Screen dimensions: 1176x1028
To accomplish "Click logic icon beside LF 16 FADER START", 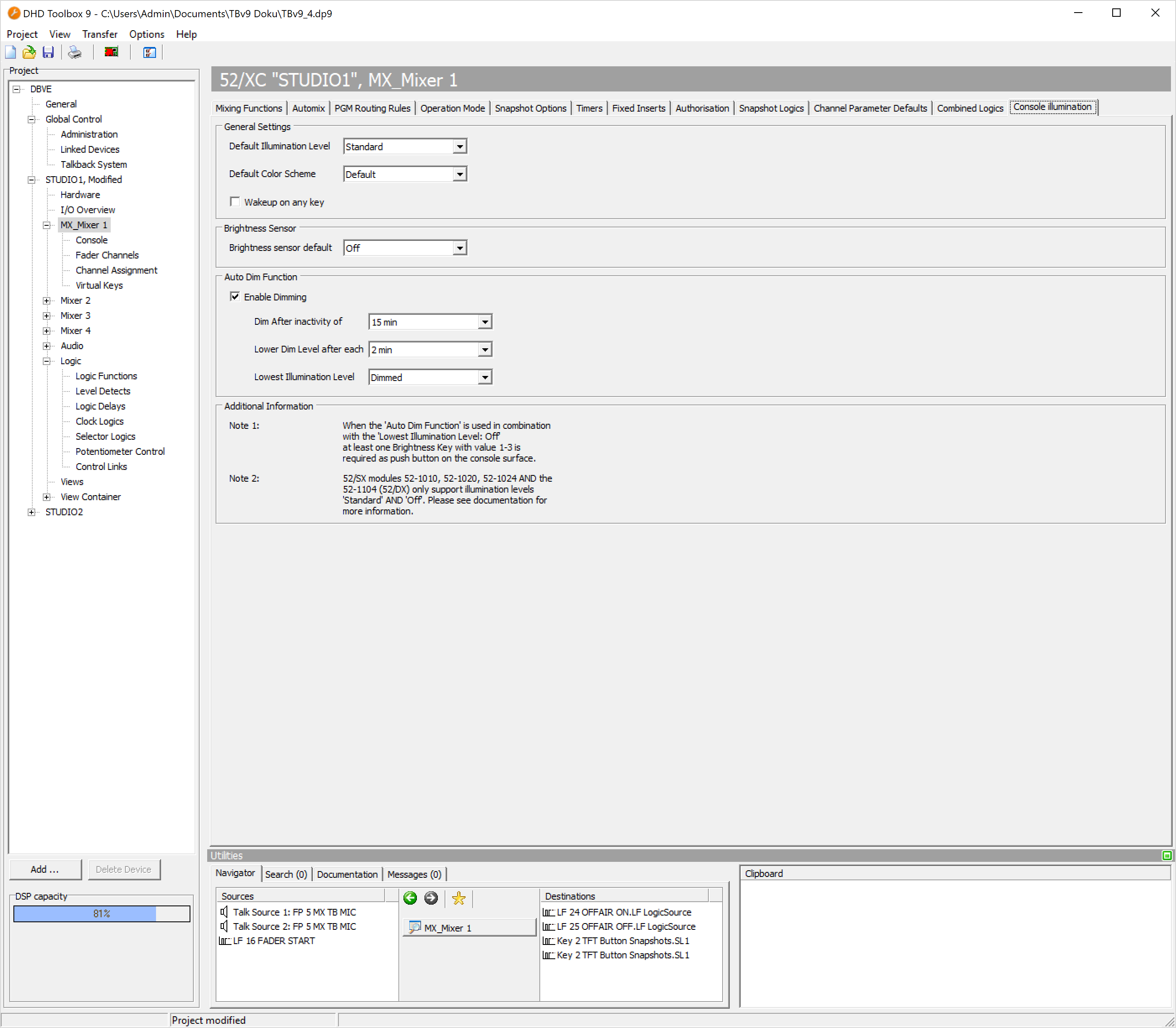I will [x=225, y=941].
